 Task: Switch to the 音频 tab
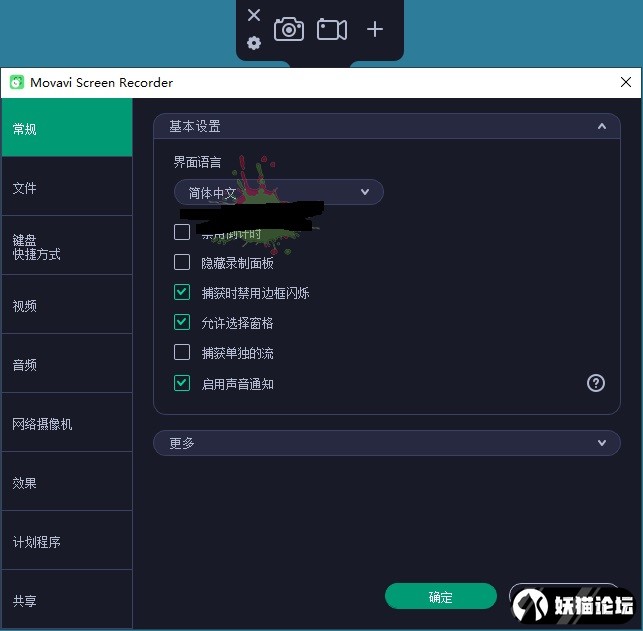coord(67,364)
